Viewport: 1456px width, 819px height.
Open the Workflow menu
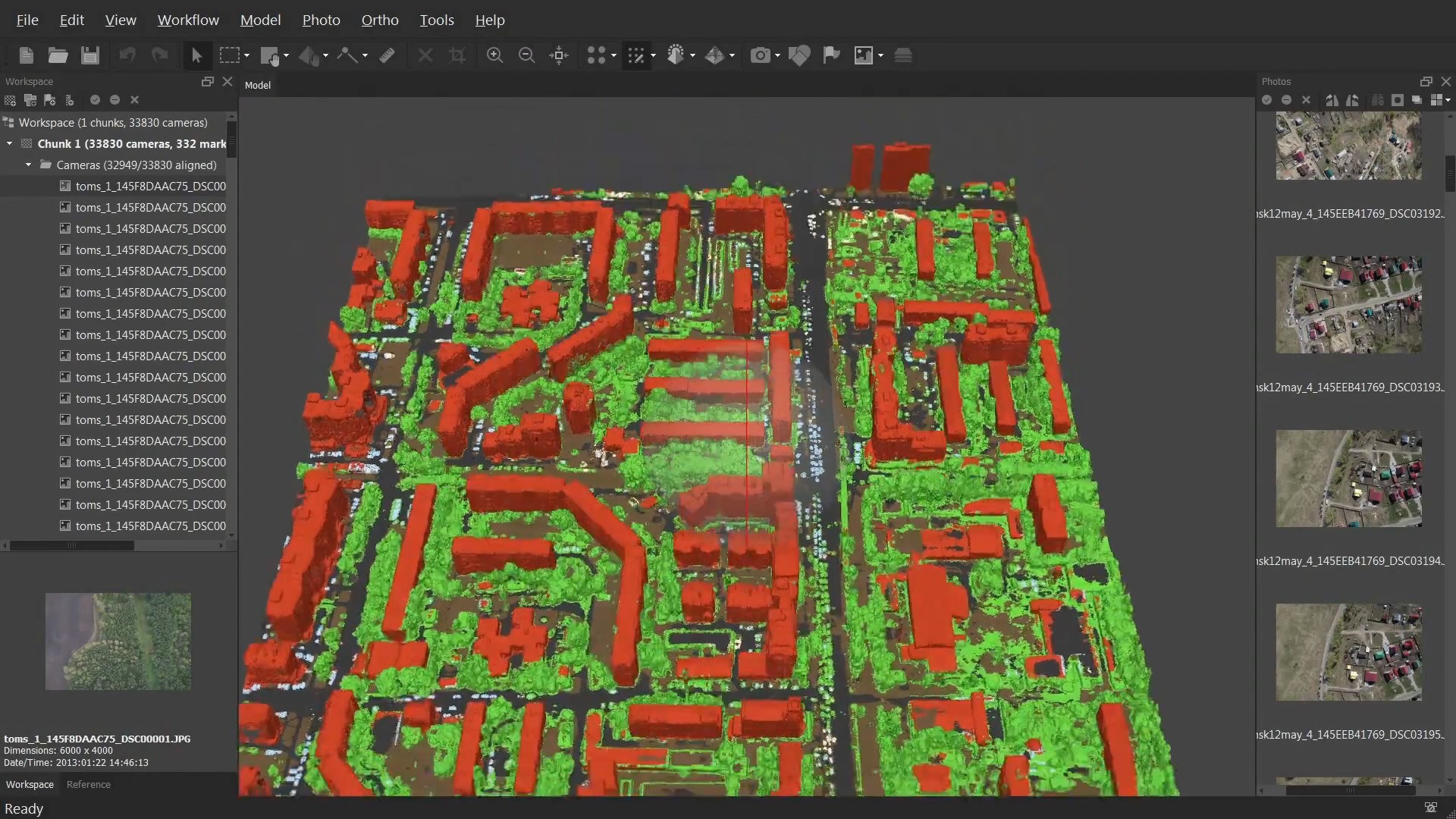(188, 20)
